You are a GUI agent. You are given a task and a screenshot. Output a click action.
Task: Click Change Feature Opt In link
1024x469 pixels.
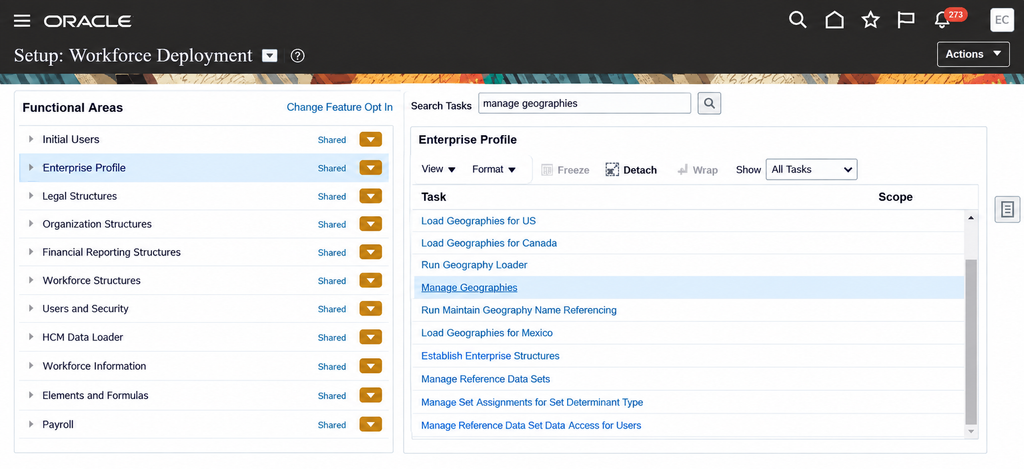tap(340, 107)
